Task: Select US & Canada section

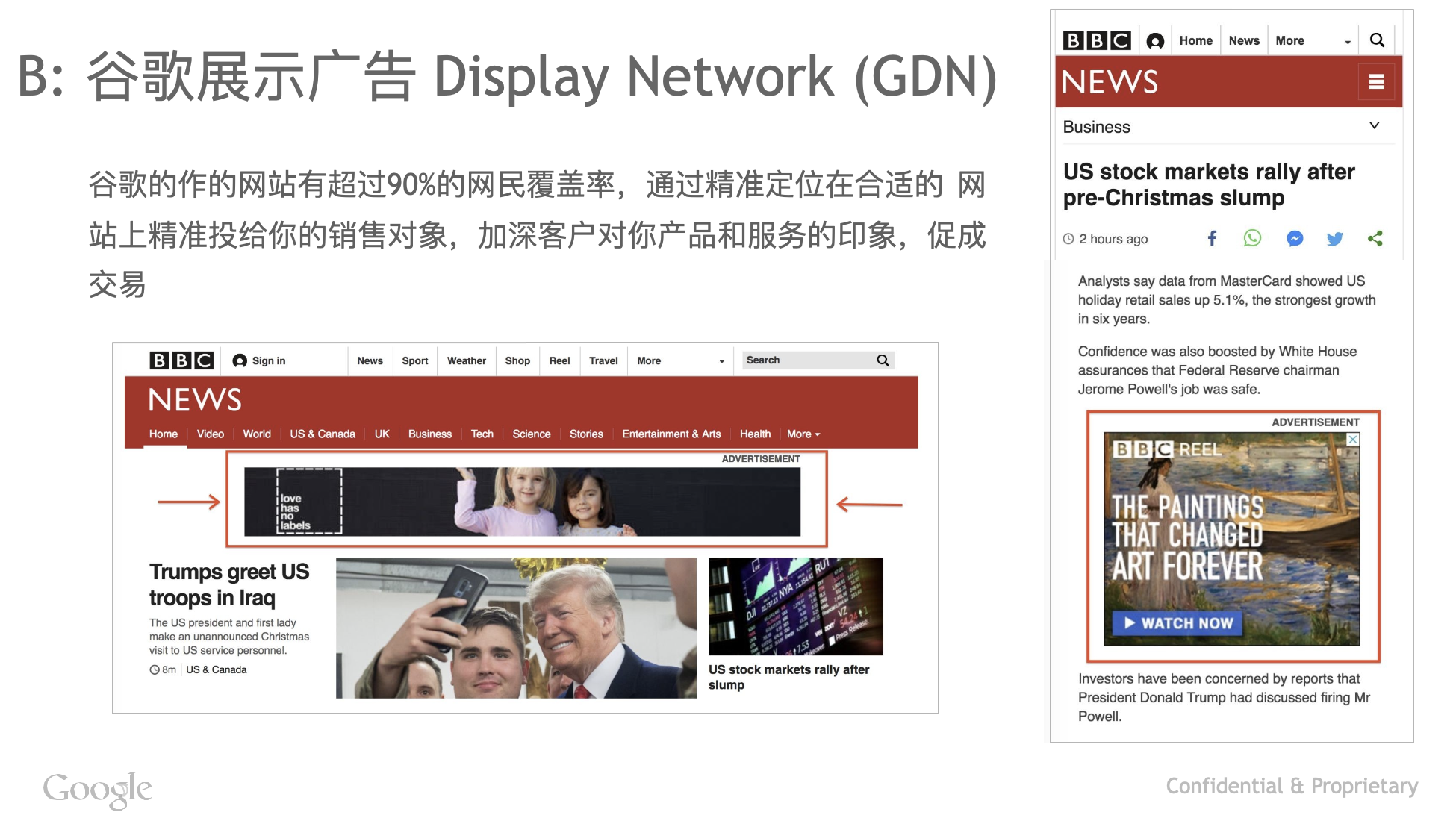Action: point(323,434)
